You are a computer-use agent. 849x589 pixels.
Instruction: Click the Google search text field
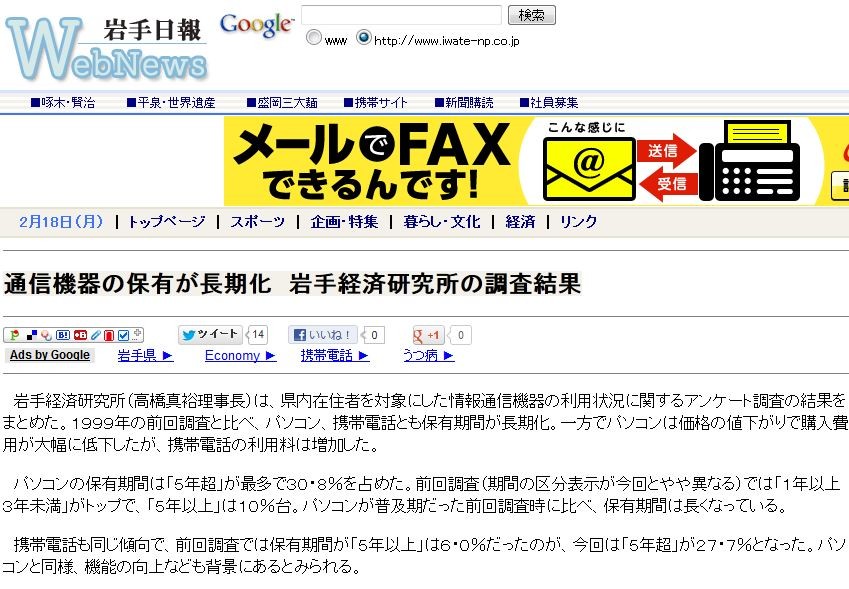(x=401, y=15)
